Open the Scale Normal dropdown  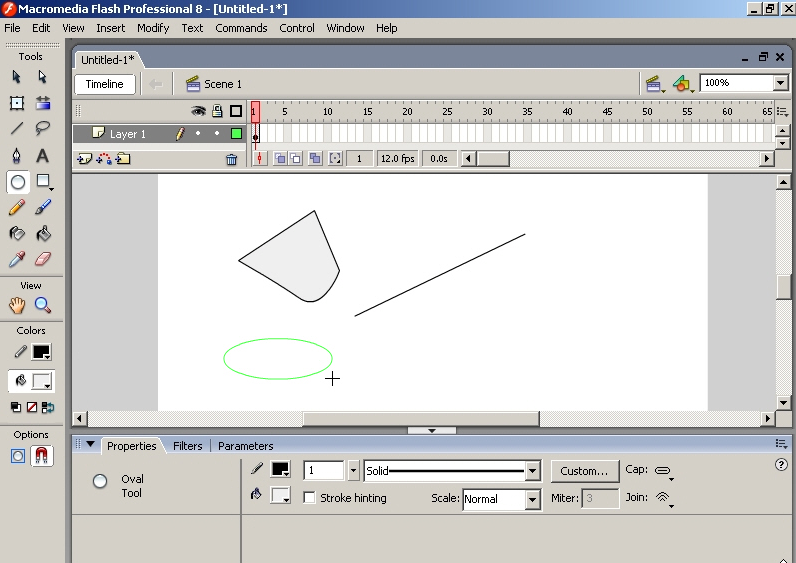[x=532, y=500]
